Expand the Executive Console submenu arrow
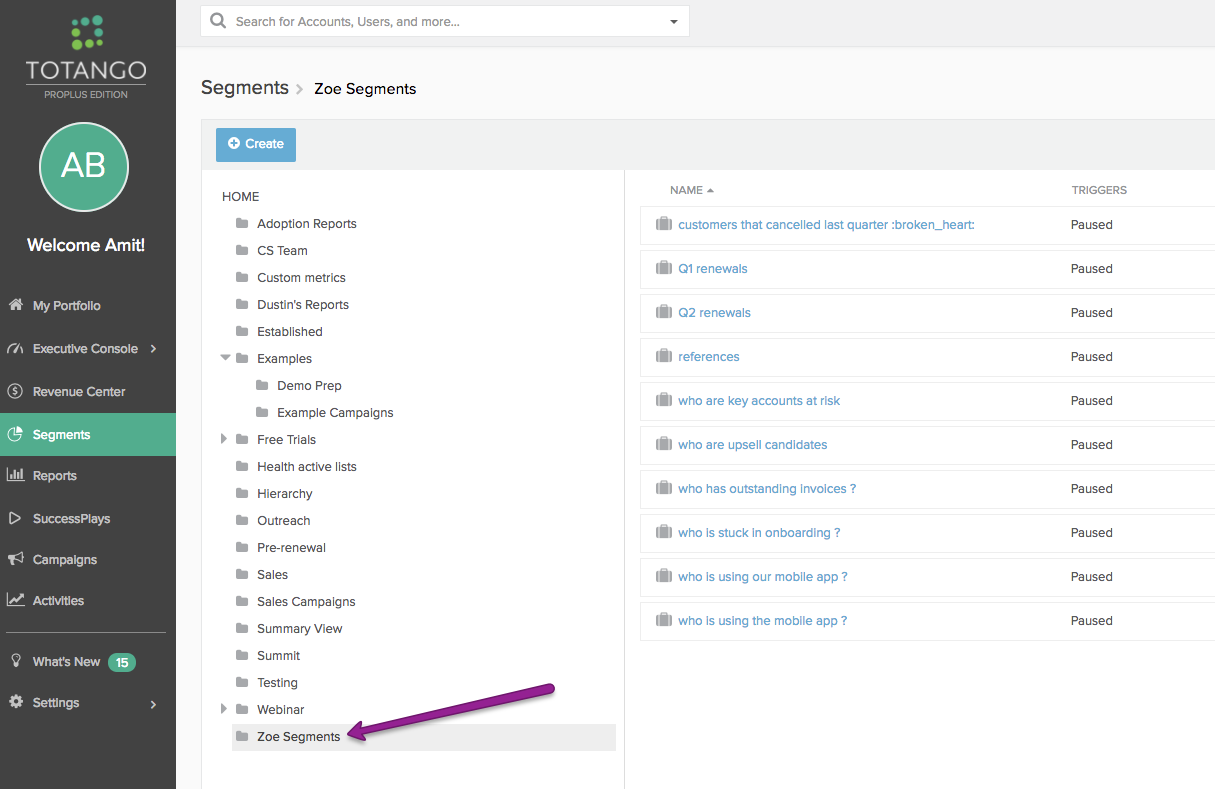The height and width of the screenshot is (789, 1215). [x=153, y=349]
